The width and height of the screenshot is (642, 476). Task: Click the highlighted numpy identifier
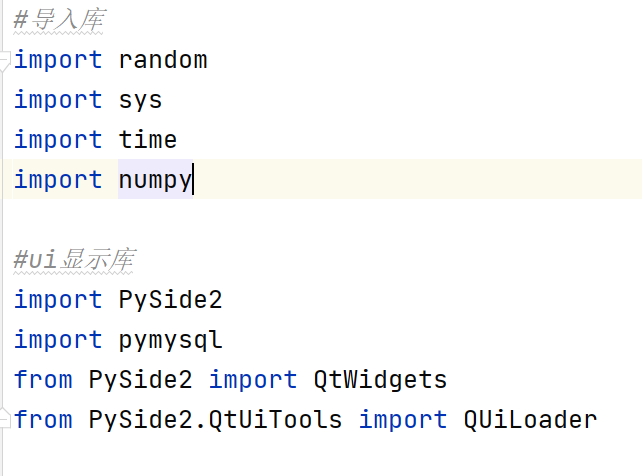[155, 180]
